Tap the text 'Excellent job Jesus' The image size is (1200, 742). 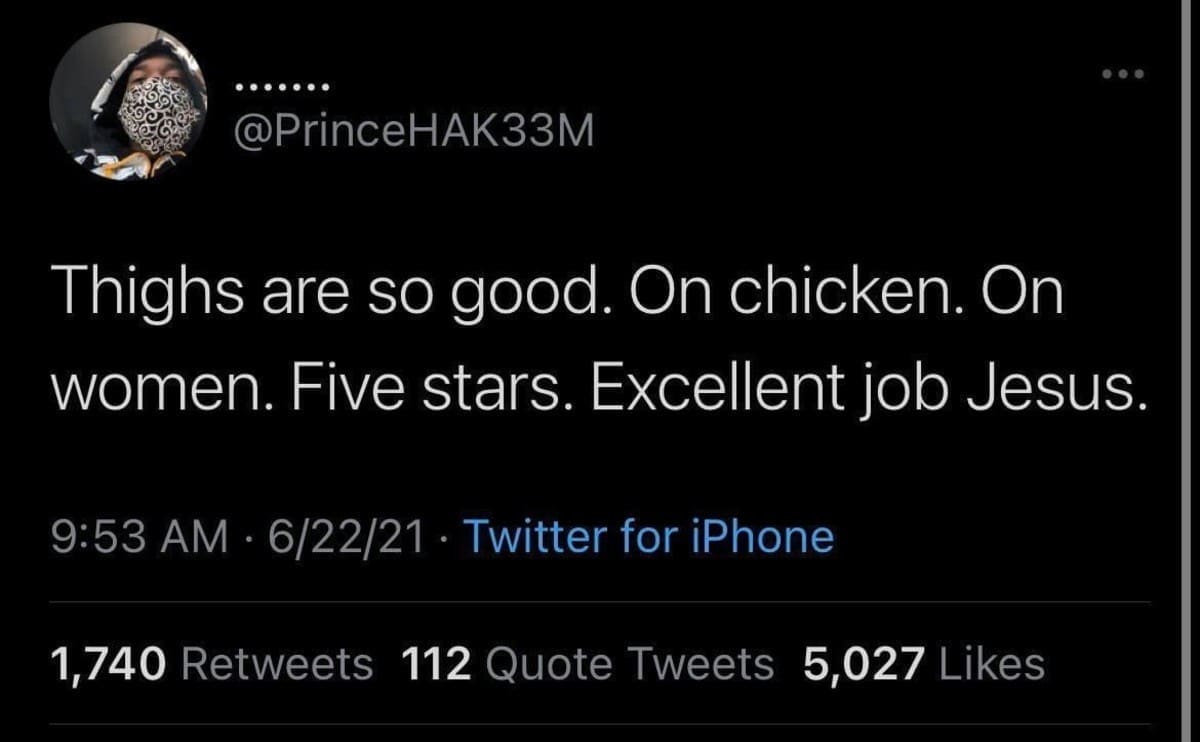(x=867, y=390)
